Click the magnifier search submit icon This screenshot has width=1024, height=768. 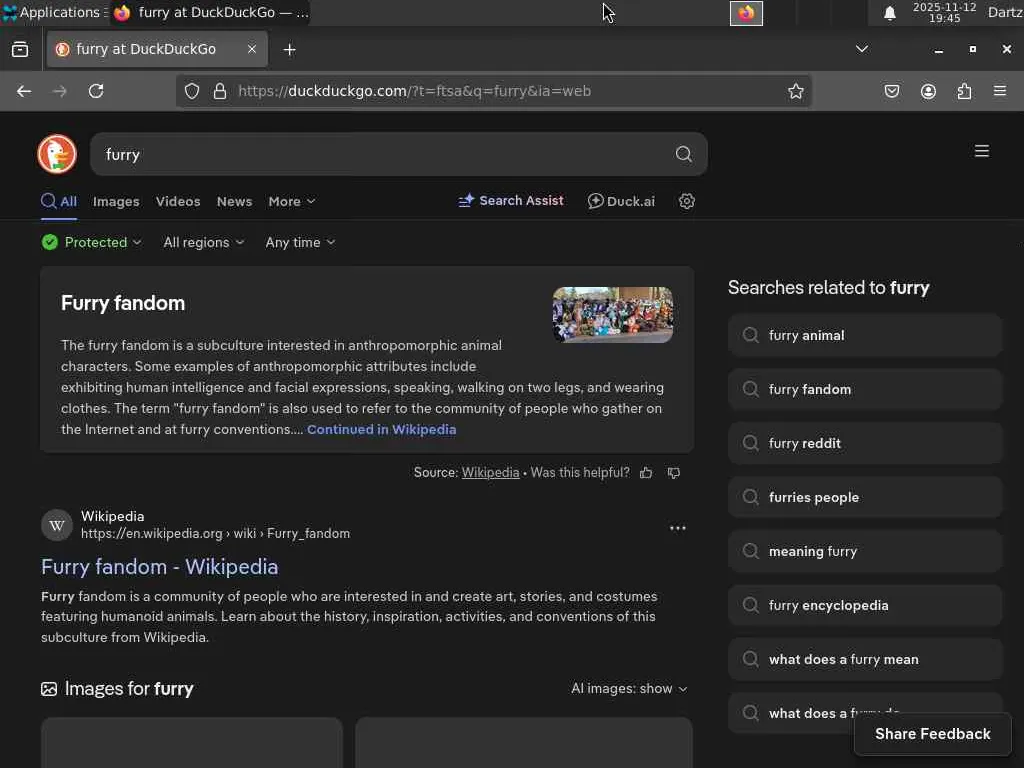(x=683, y=154)
